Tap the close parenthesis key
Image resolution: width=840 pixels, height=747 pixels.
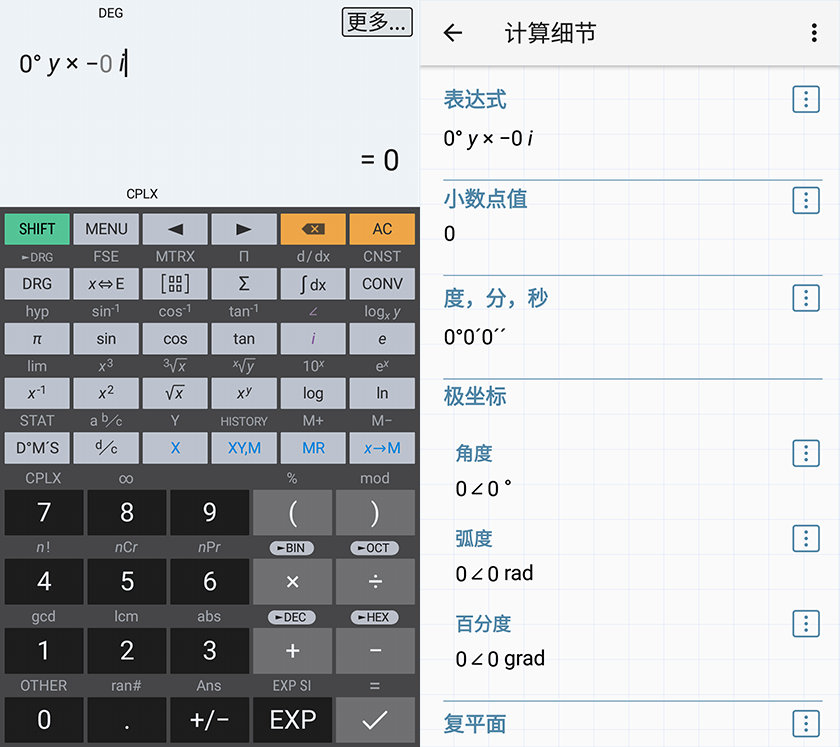[376, 512]
